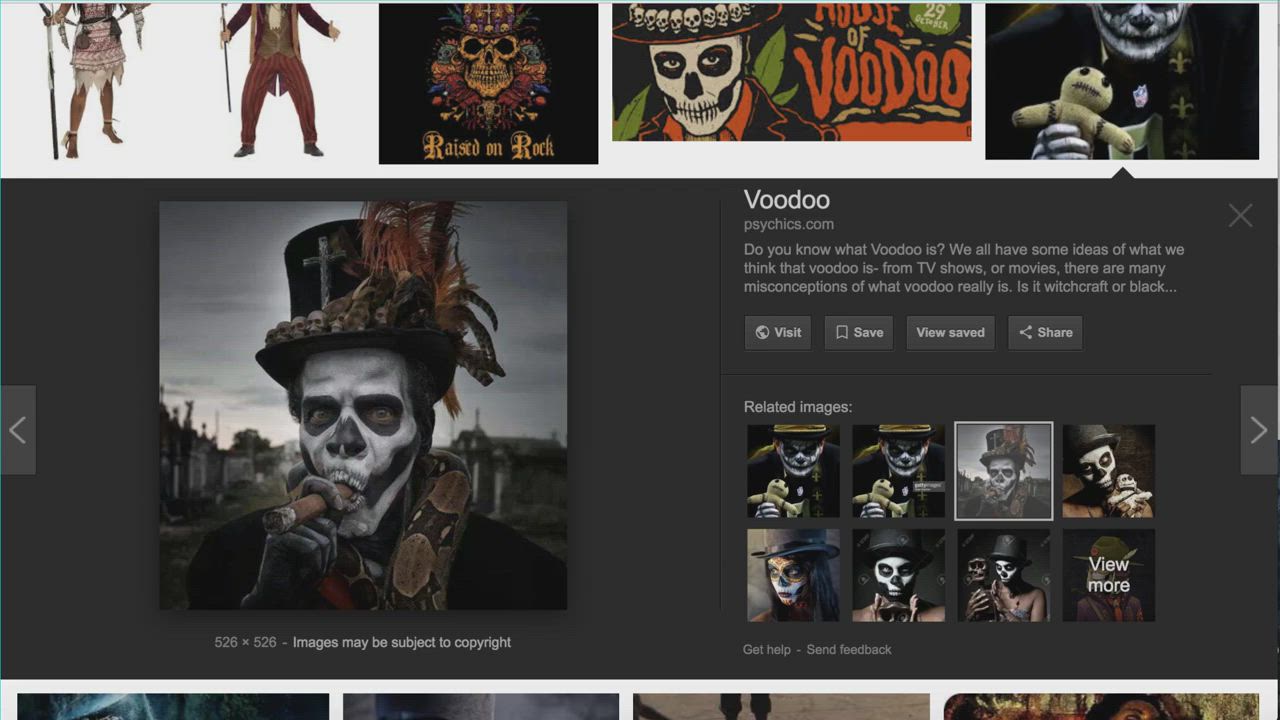The image size is (1280, 720).
Task: Open the Raised on Rock skull image
Action: pos(488,83)
